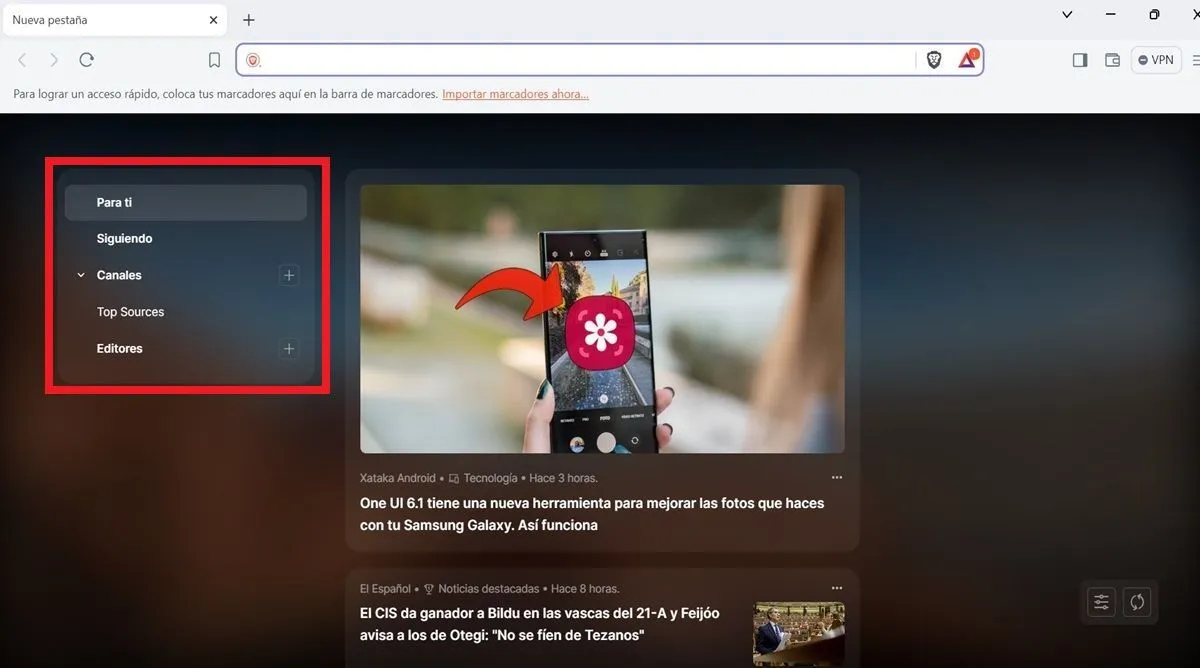Refresh the news feed with circular arrows
This screenshot has height=668, width=1200.
click(x=1137, y=602)
